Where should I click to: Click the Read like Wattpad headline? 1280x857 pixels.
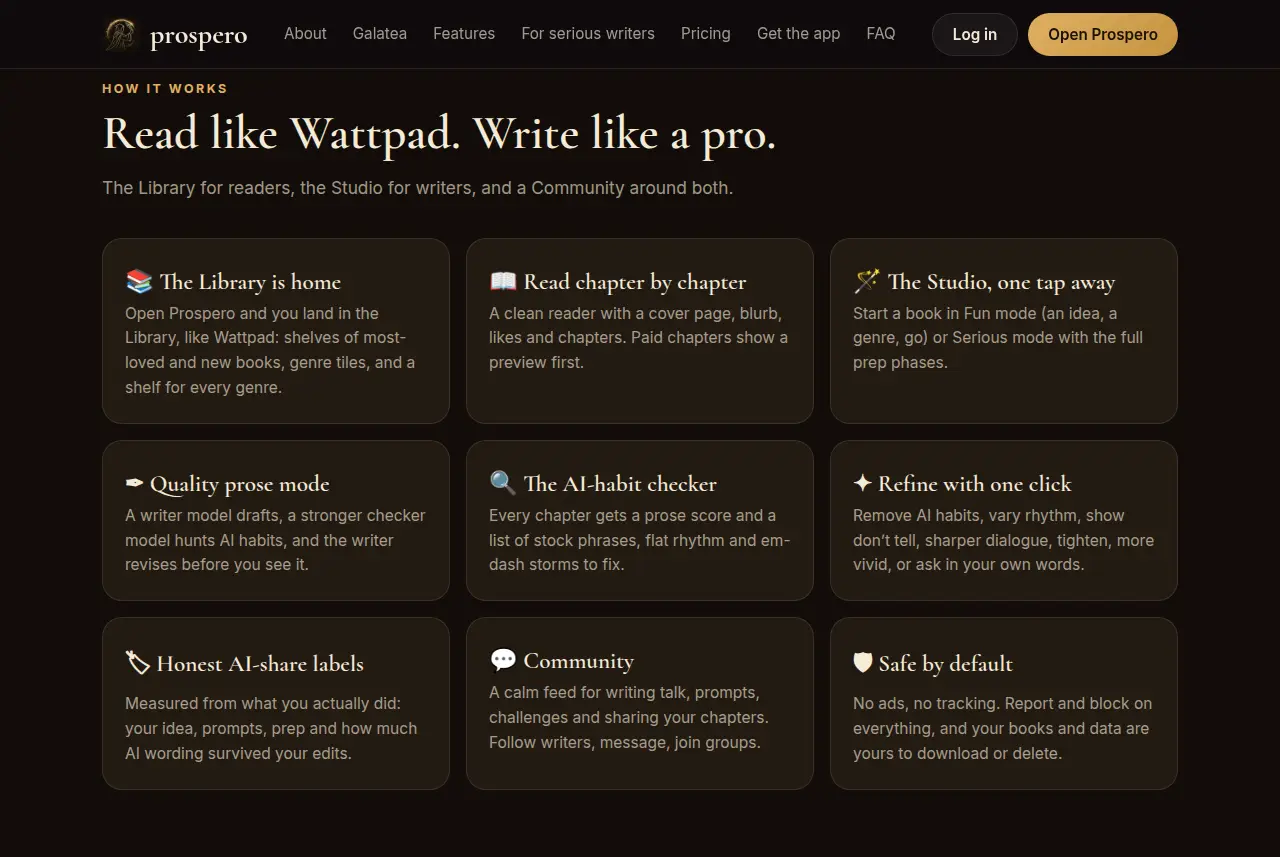coord(439,135)
